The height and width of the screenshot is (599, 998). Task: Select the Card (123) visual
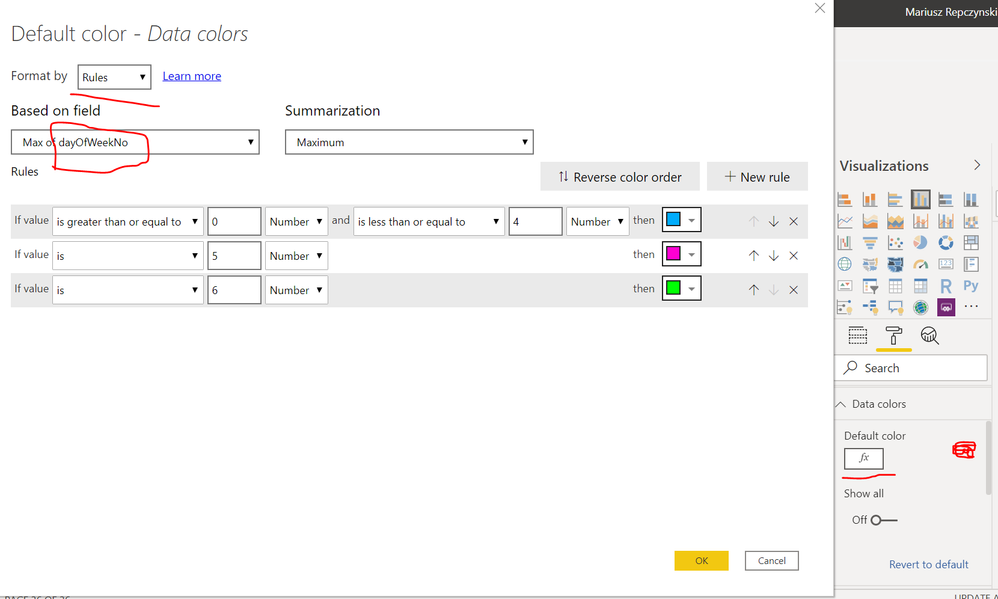[x=946, y=264]
